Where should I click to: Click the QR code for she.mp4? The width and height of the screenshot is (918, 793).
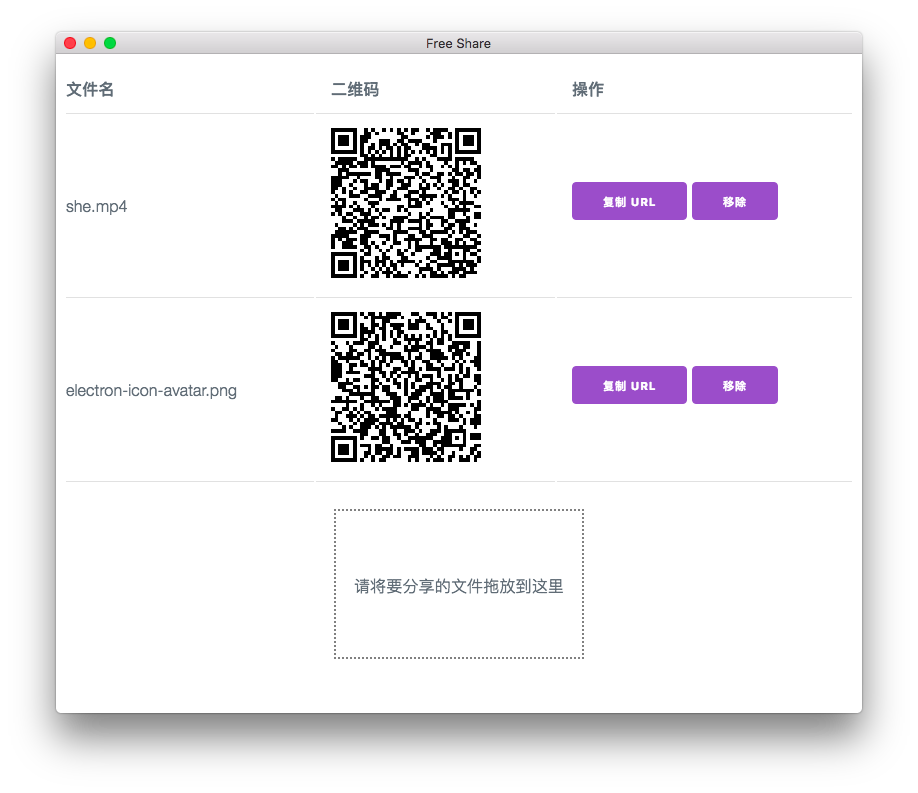coord(406,203)
